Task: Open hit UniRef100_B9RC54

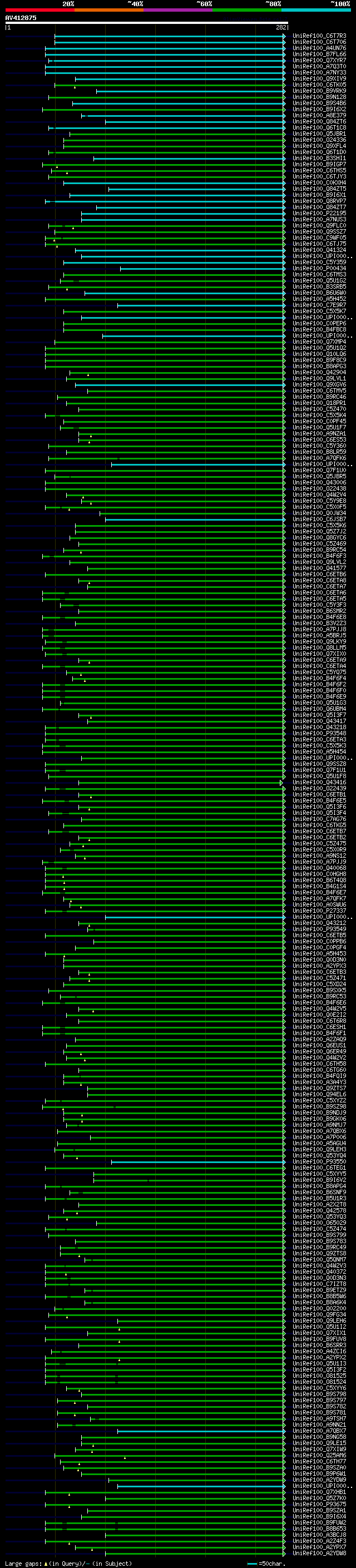Action: pos(319,550)
